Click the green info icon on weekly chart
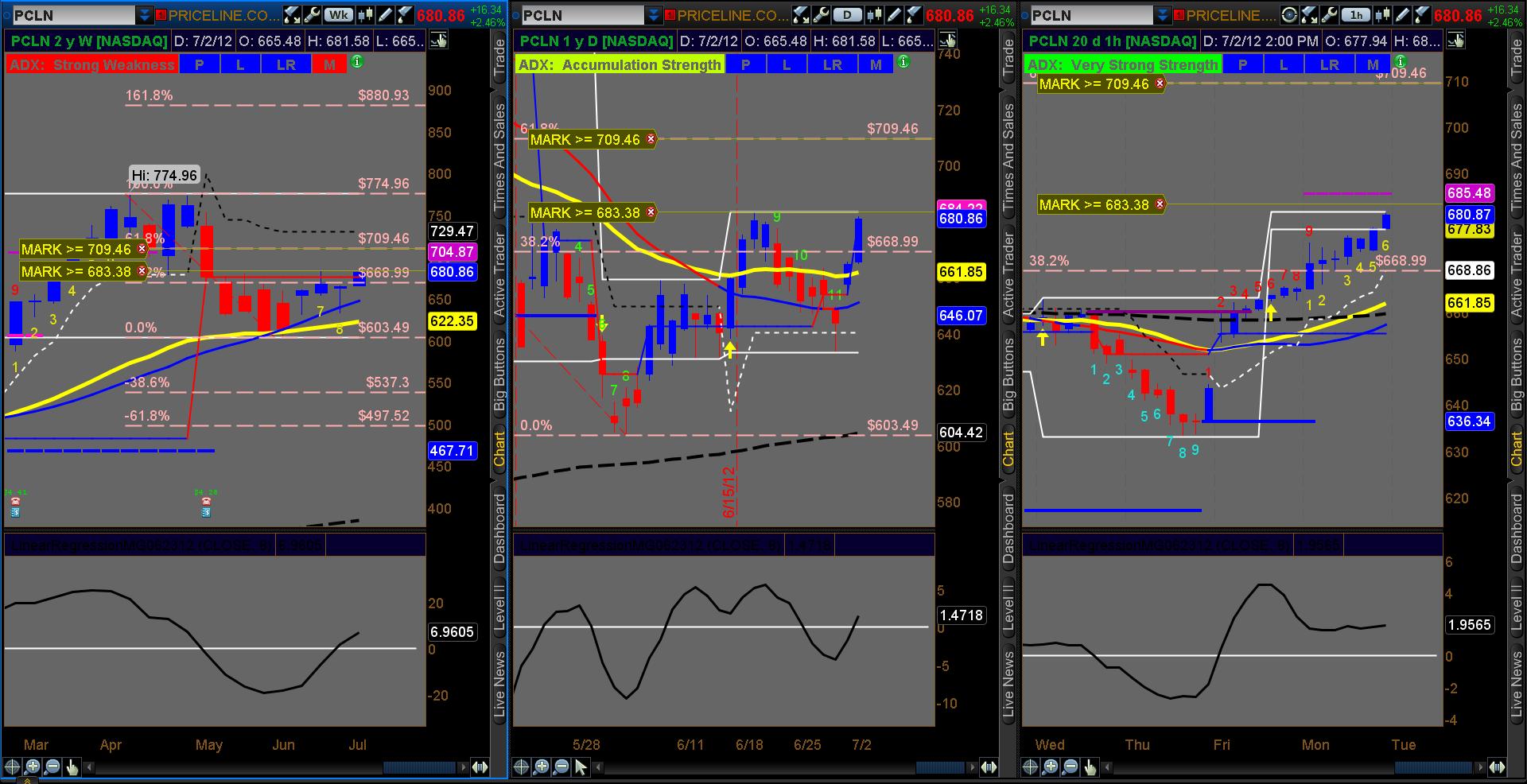This screenshot has height=784, width=1527. click(x=357, y=62)
